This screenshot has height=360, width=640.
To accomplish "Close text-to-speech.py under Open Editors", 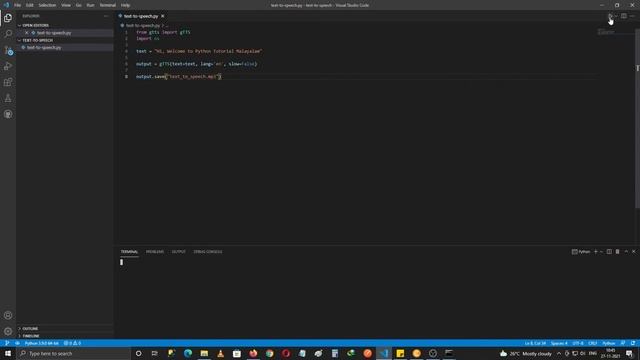I will tap(27, 33).
